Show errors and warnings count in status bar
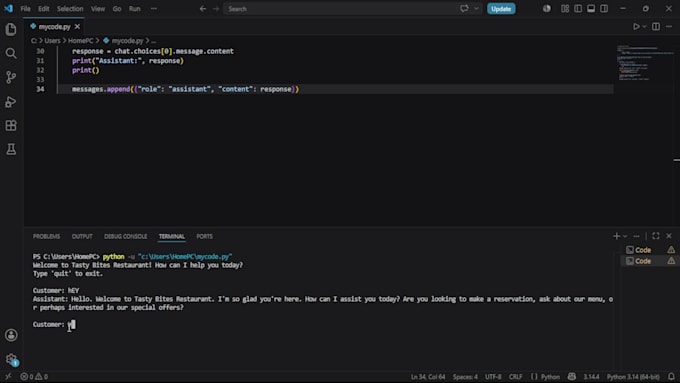The image size is (680, 383). click(x=34, y=376)
